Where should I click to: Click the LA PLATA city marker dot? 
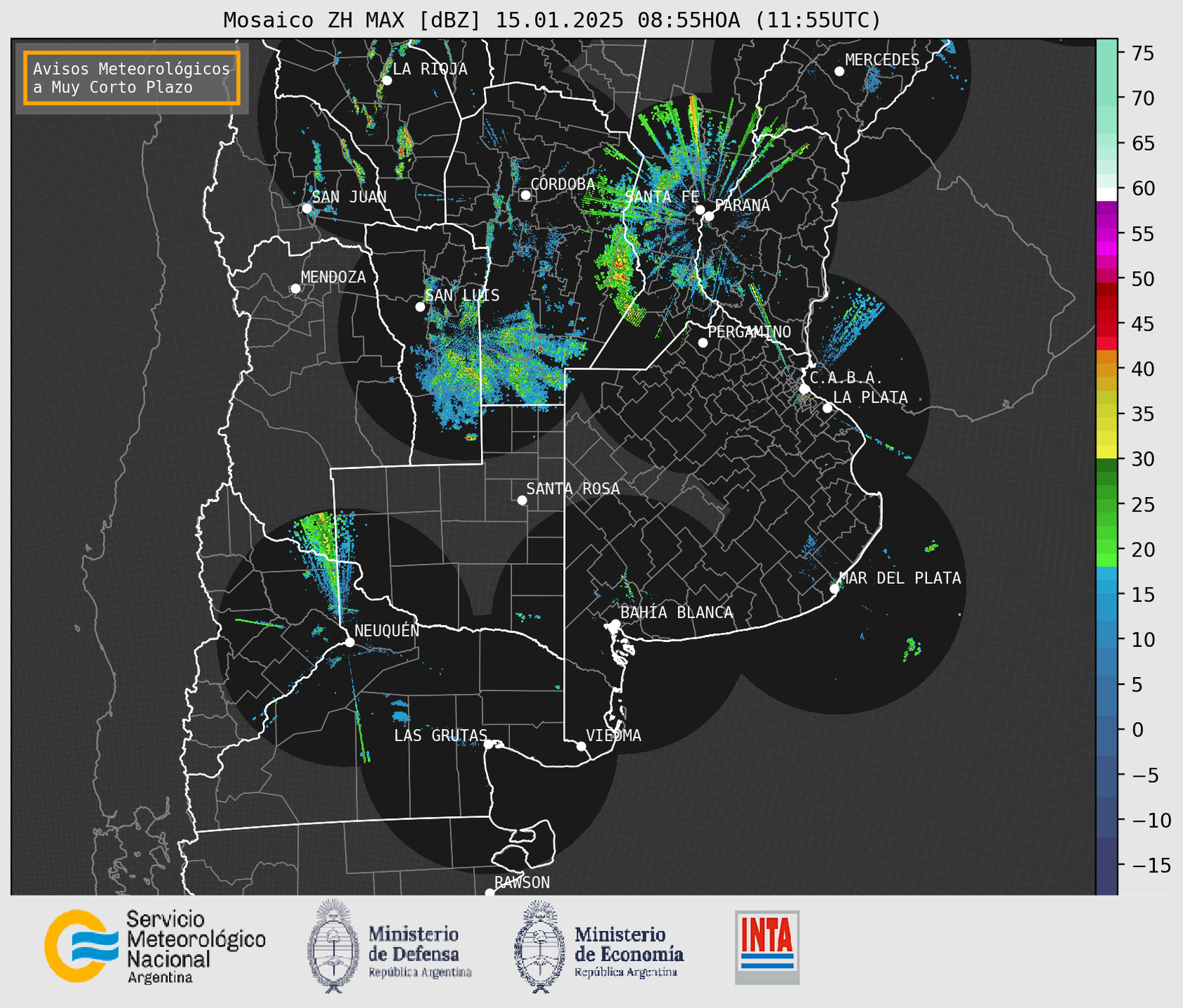pos(827,408)
